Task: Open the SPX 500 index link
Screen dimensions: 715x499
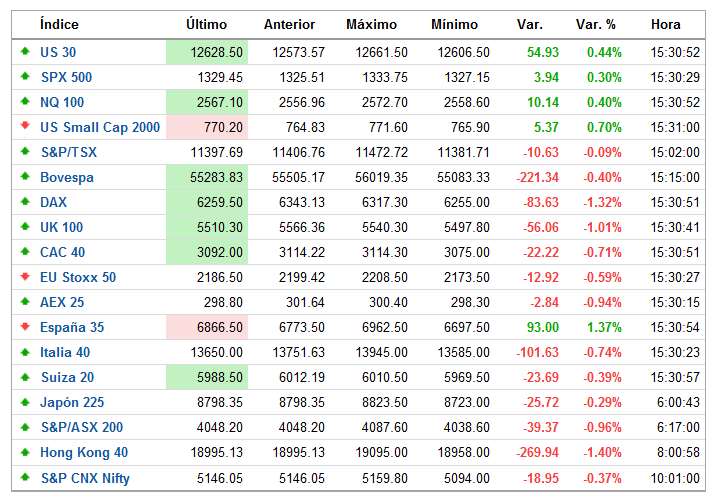Action: coord(66,77)
